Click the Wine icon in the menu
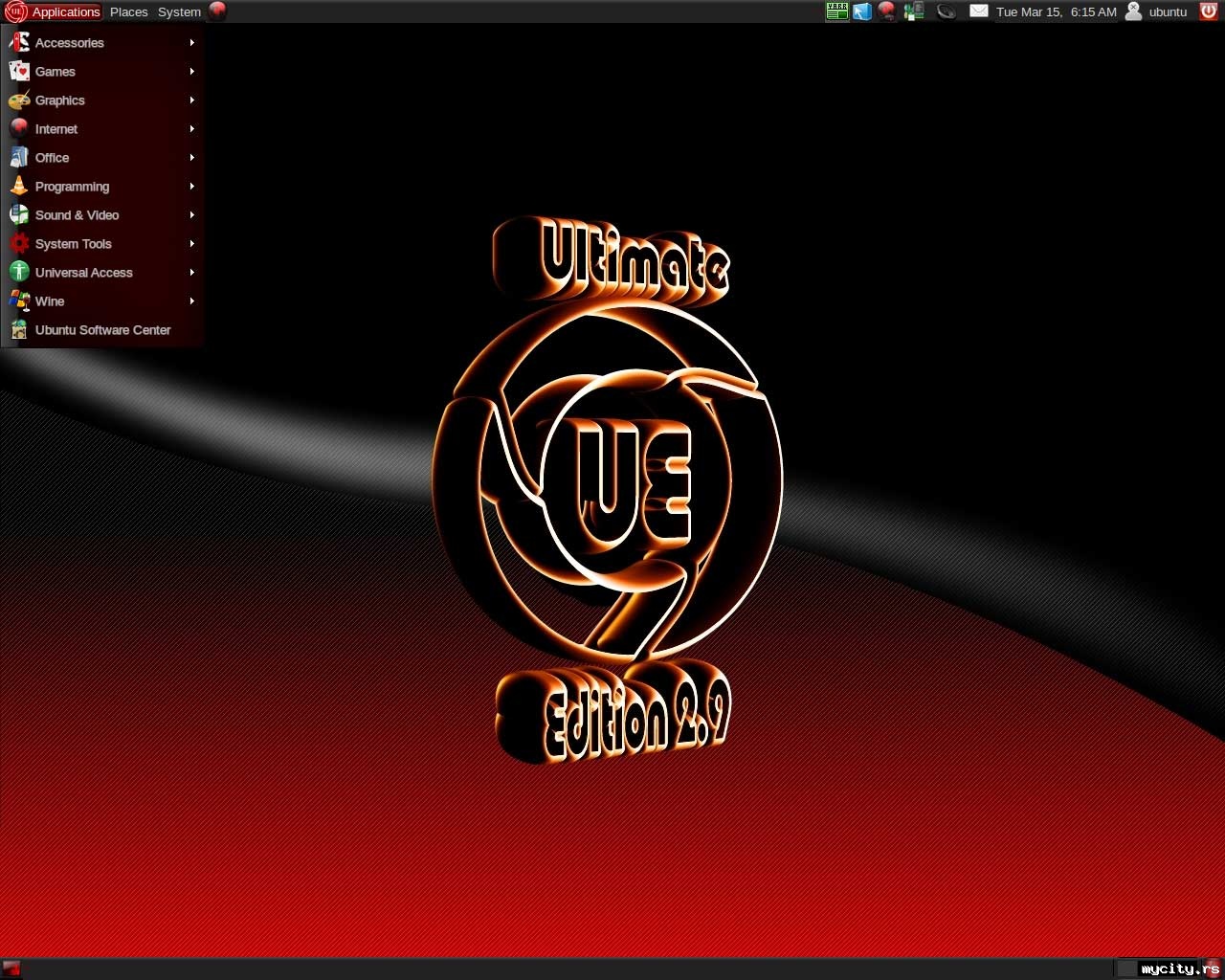This screenshot has width=1225, height=980. point(19,301)
